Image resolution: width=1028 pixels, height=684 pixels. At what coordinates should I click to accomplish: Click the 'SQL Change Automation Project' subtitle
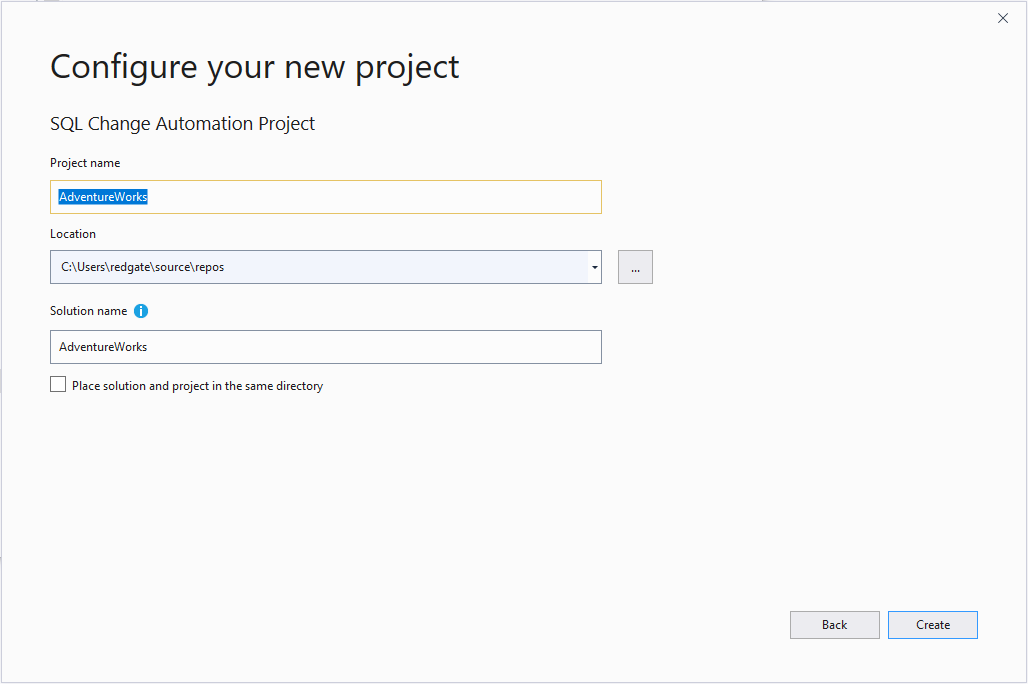coord(182,124)
